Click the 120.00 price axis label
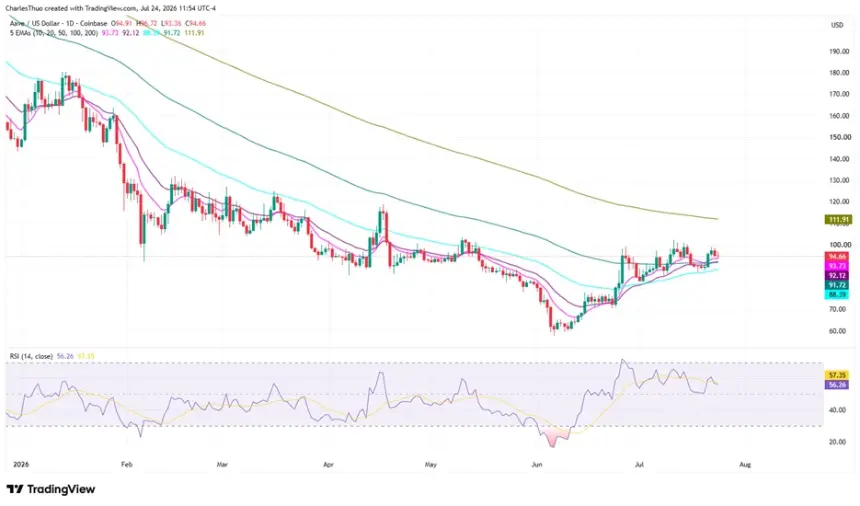Viewport: 860px width, 506px height. click(839, 202)
